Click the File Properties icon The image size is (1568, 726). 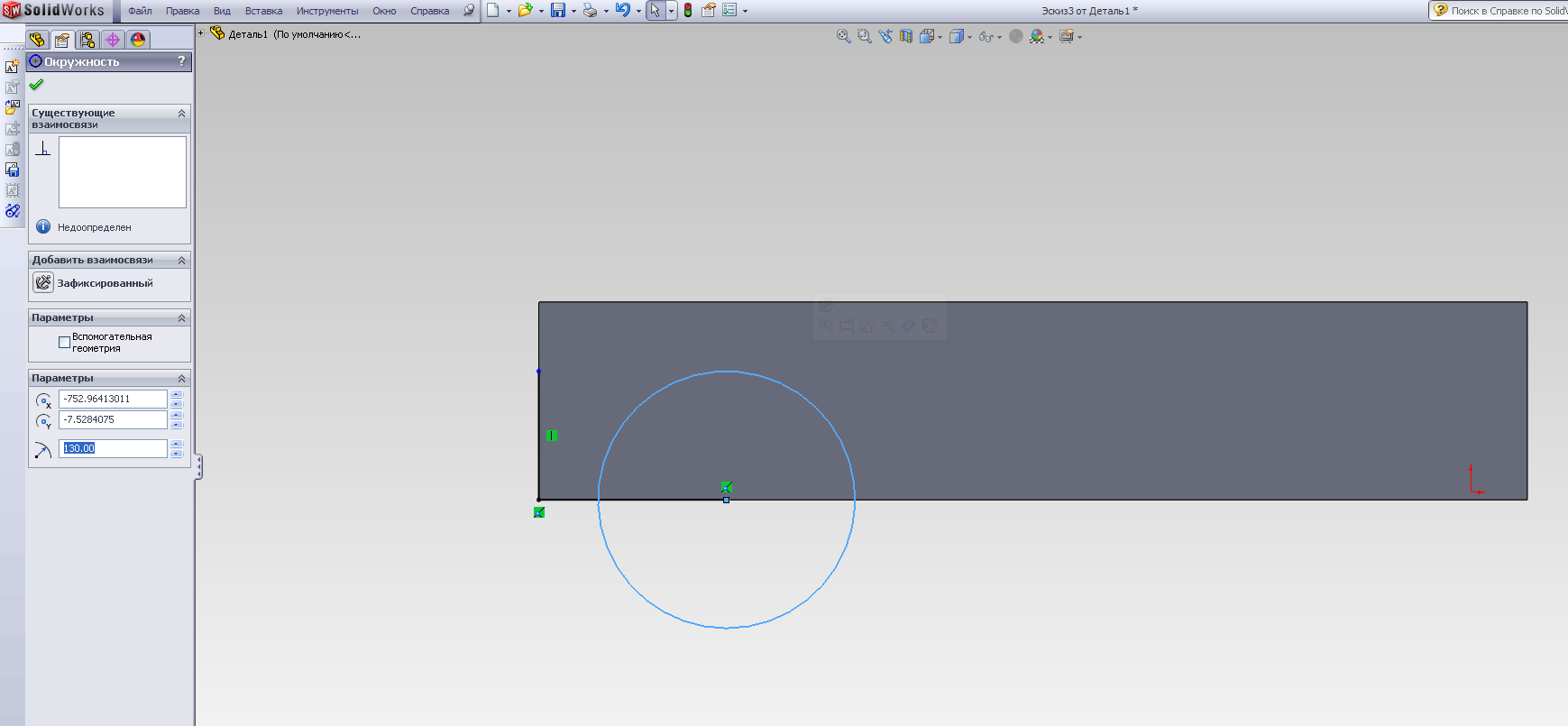coord(709,10)
